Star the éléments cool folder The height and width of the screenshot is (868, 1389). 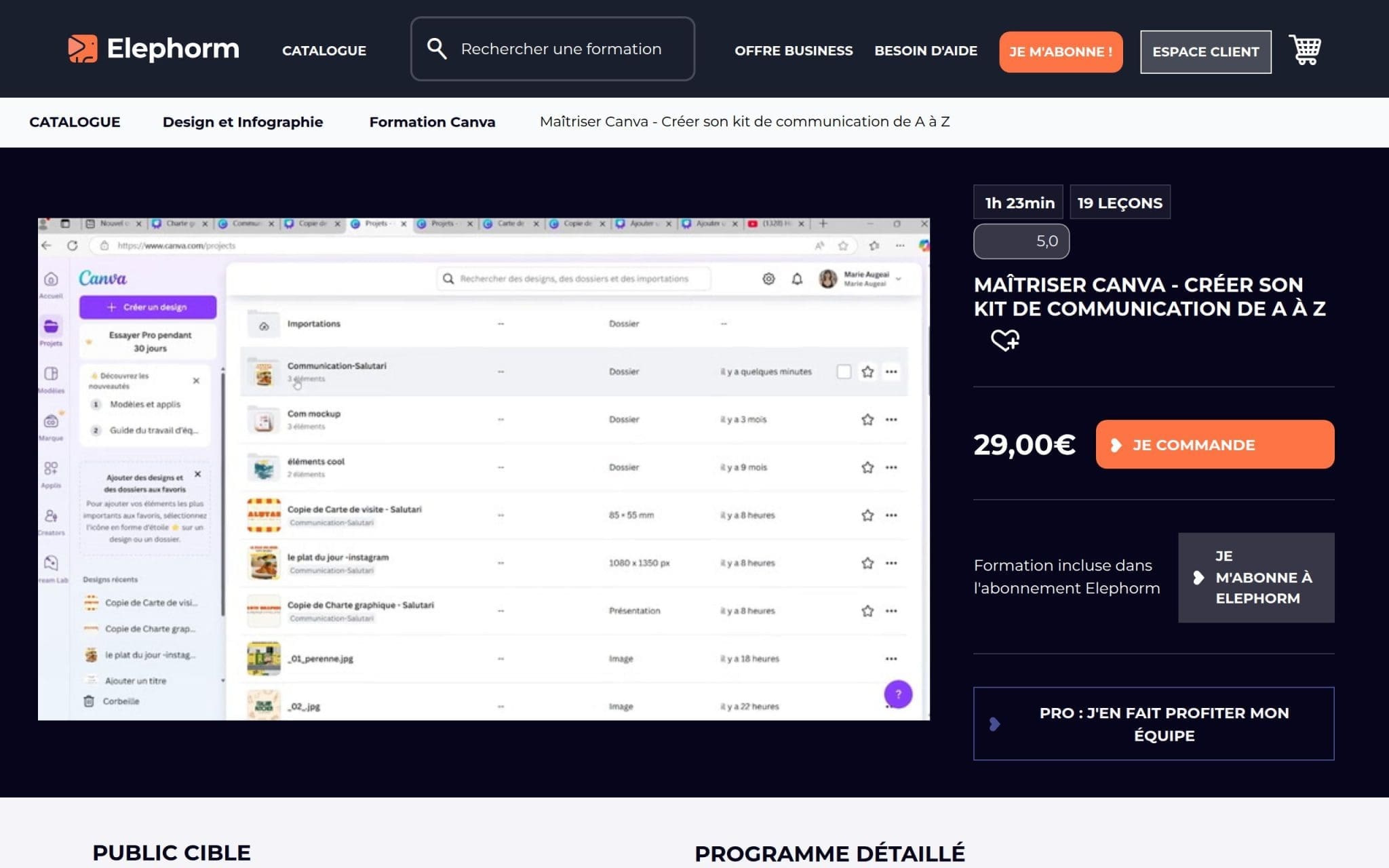pyautogui.click(x=867, y=467)
